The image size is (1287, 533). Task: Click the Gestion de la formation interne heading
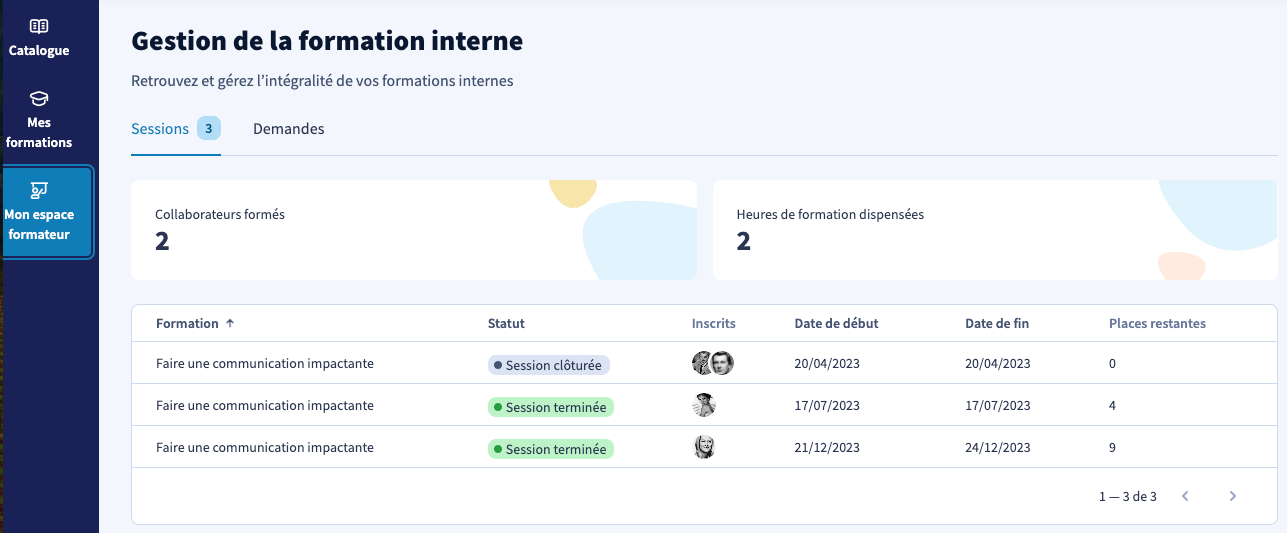pos(327,41)
